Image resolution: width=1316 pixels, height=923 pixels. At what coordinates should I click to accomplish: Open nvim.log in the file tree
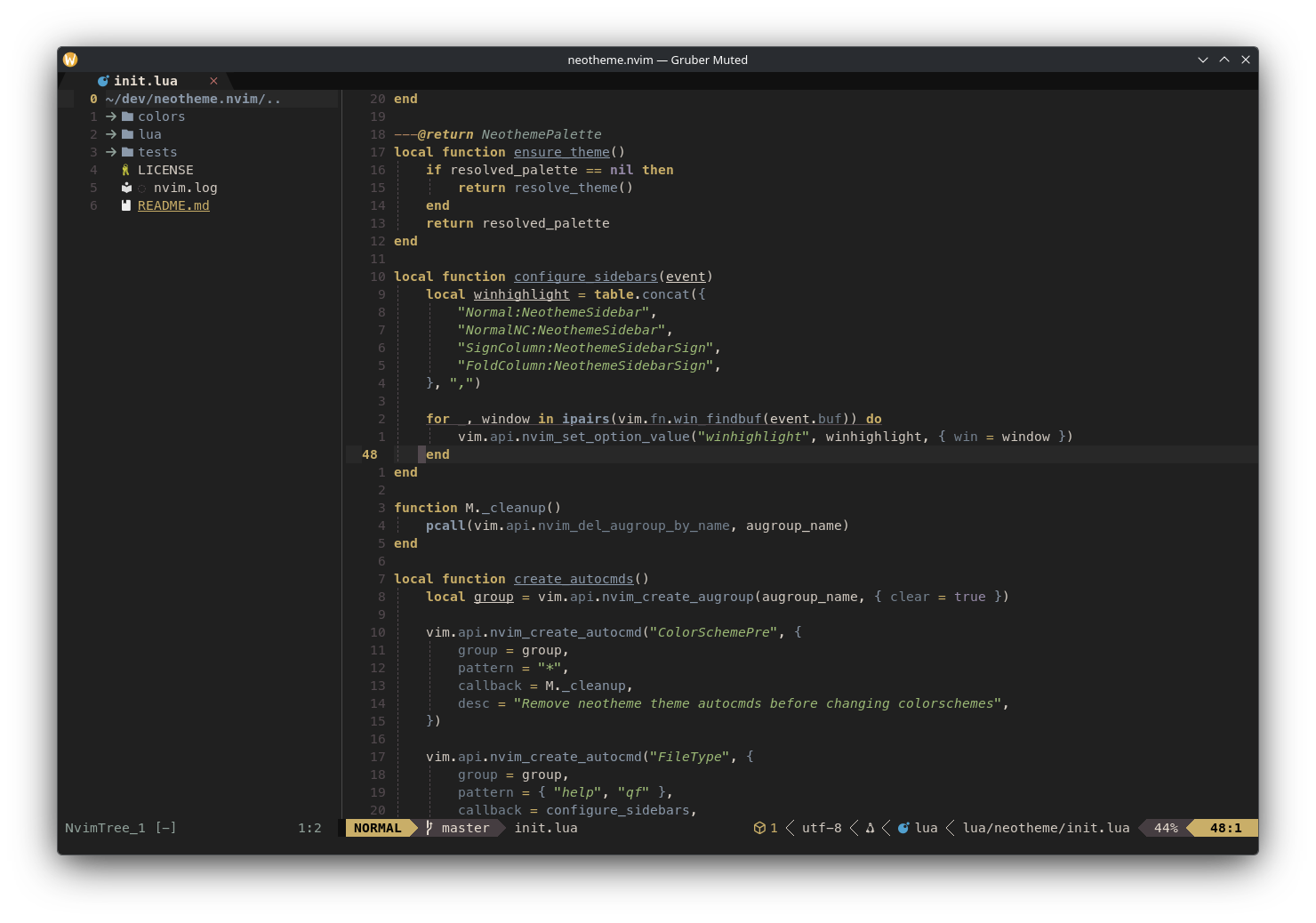(x=186, y=188)
